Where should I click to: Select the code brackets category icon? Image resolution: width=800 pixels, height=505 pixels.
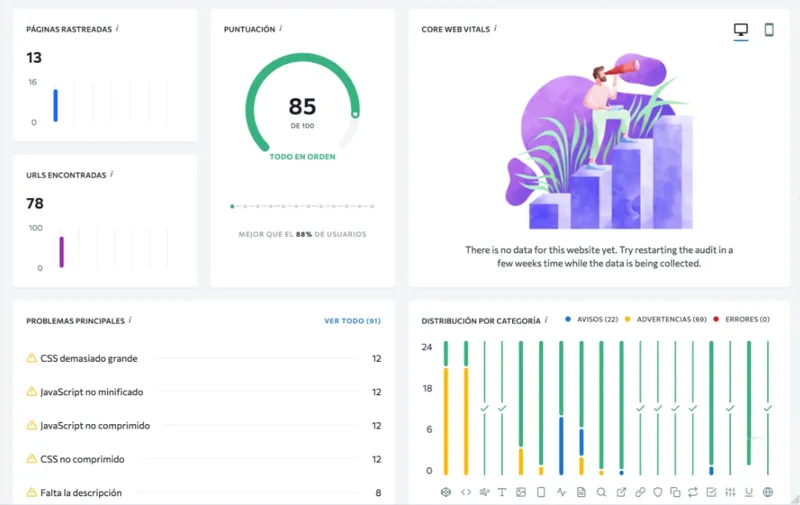tap(465, 492)
